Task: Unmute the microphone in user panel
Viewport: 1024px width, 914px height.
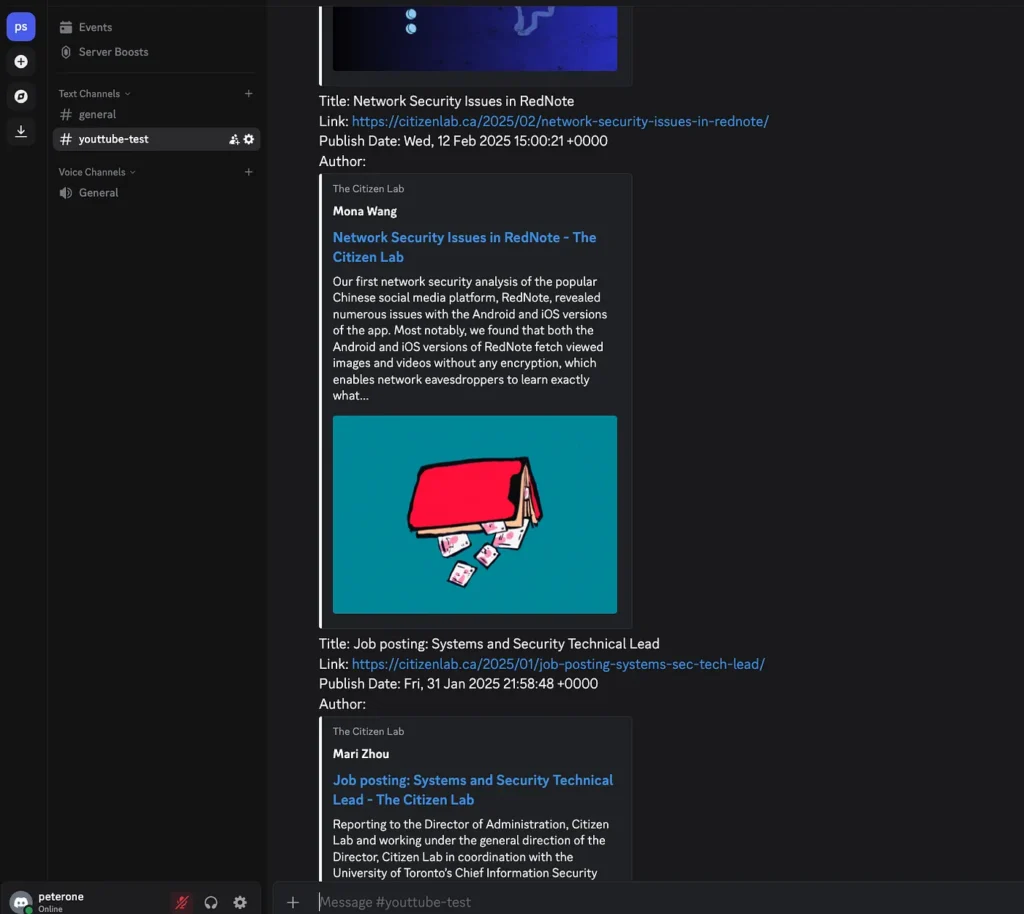Action: tap(181, 902)
